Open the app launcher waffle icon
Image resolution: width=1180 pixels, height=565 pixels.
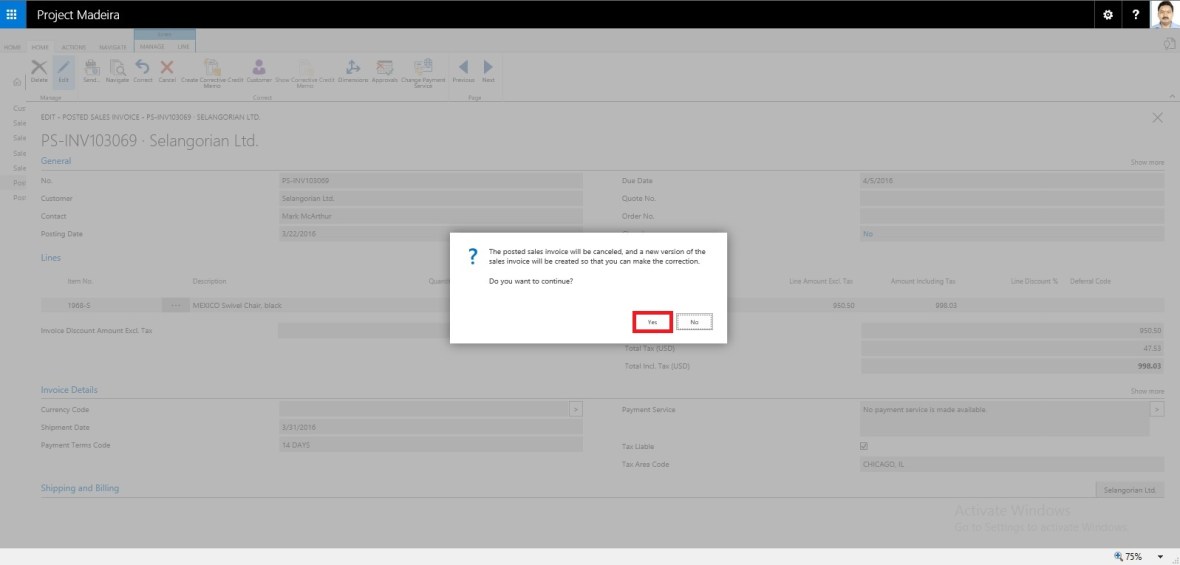[x=12, y=14]
